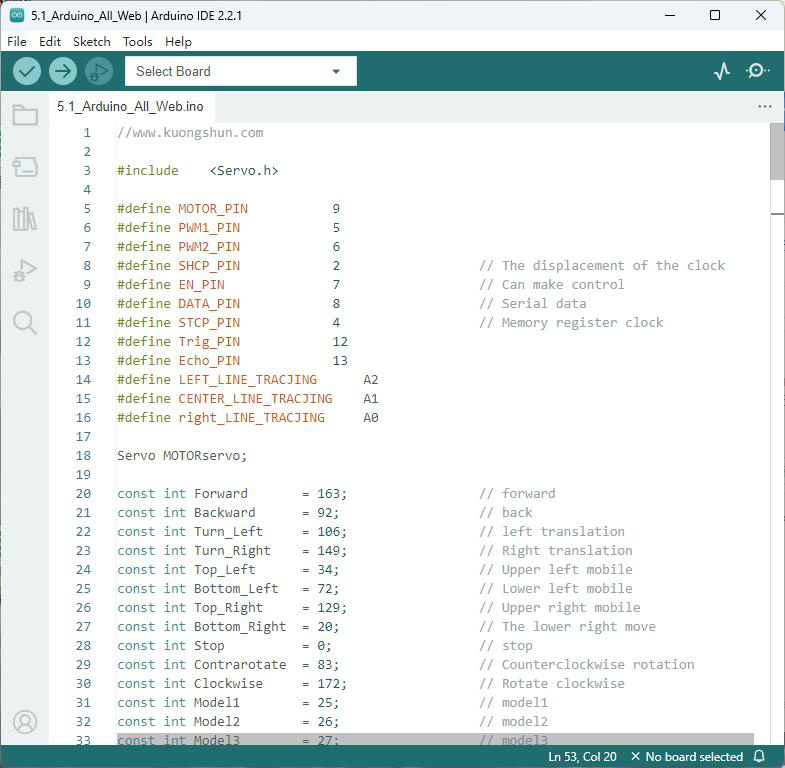The width and height of the screenshot is (785, 768).
Task: Click the A2 pin value
Action: pyautogui.click(x=370, y=380)
